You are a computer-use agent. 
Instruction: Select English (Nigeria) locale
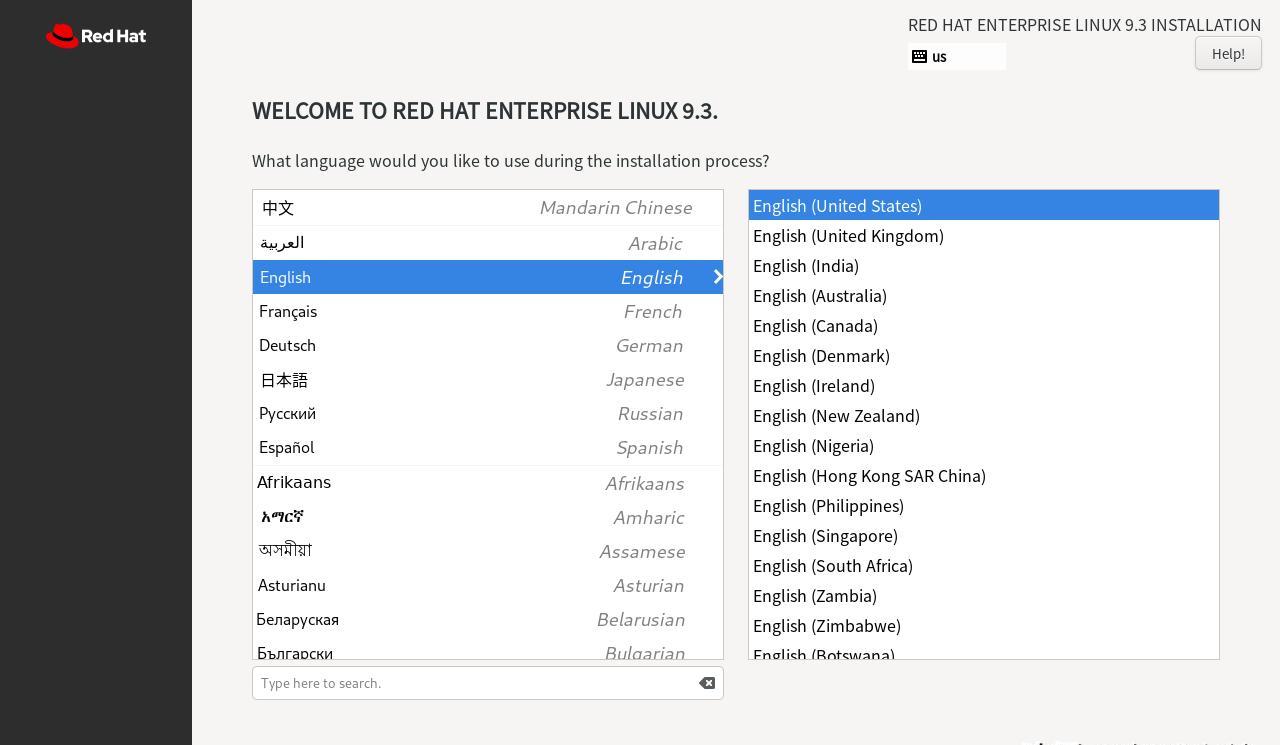coord(984,445)
